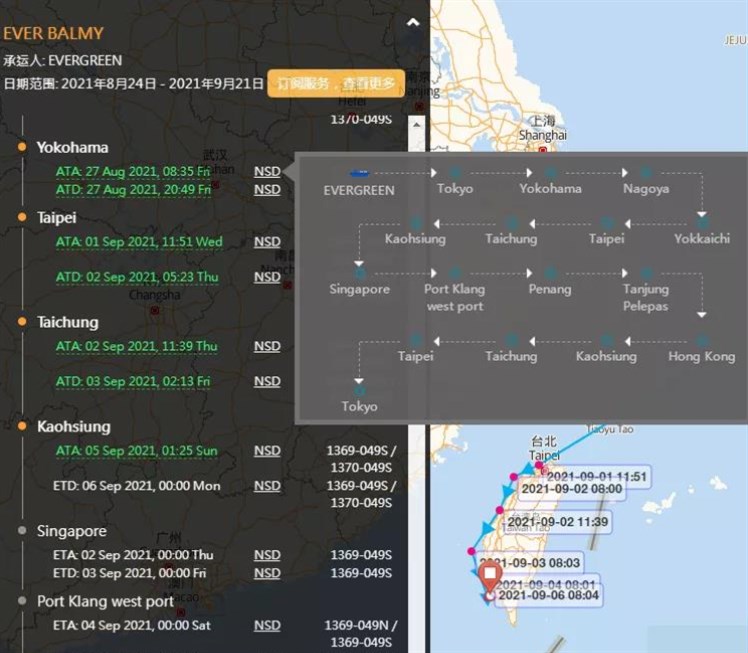Click the Tanjung Pelepas node in route diagram
The width and height of the screenshot is (748, 653).
(x=646, y=273)
